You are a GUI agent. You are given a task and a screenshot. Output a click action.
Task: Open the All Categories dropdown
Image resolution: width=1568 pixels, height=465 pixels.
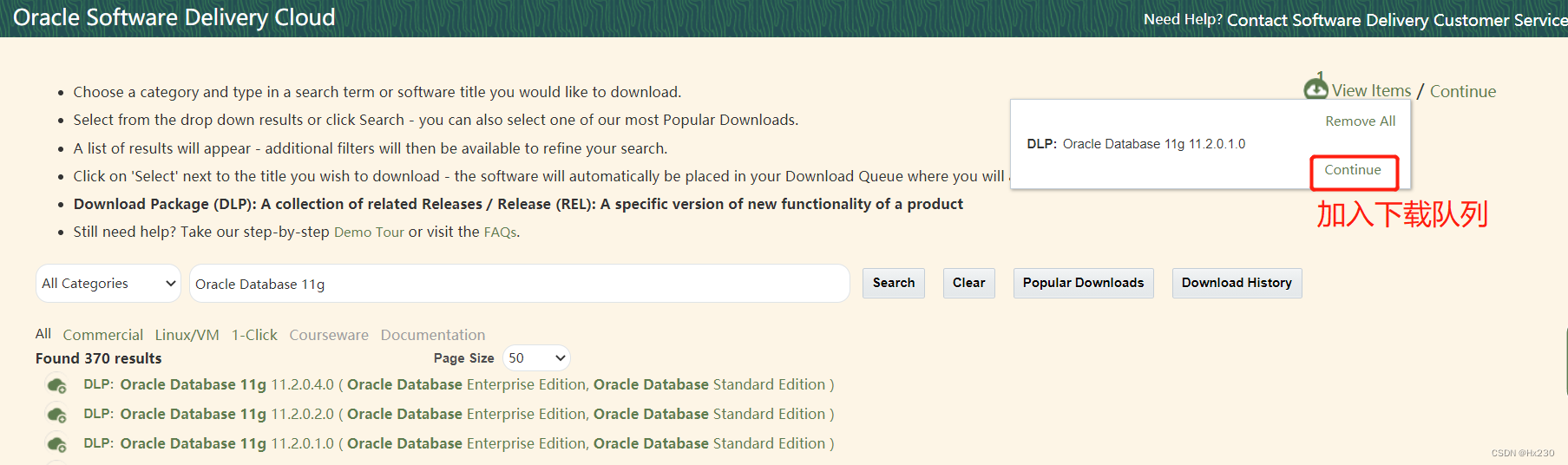click(108, 284)
